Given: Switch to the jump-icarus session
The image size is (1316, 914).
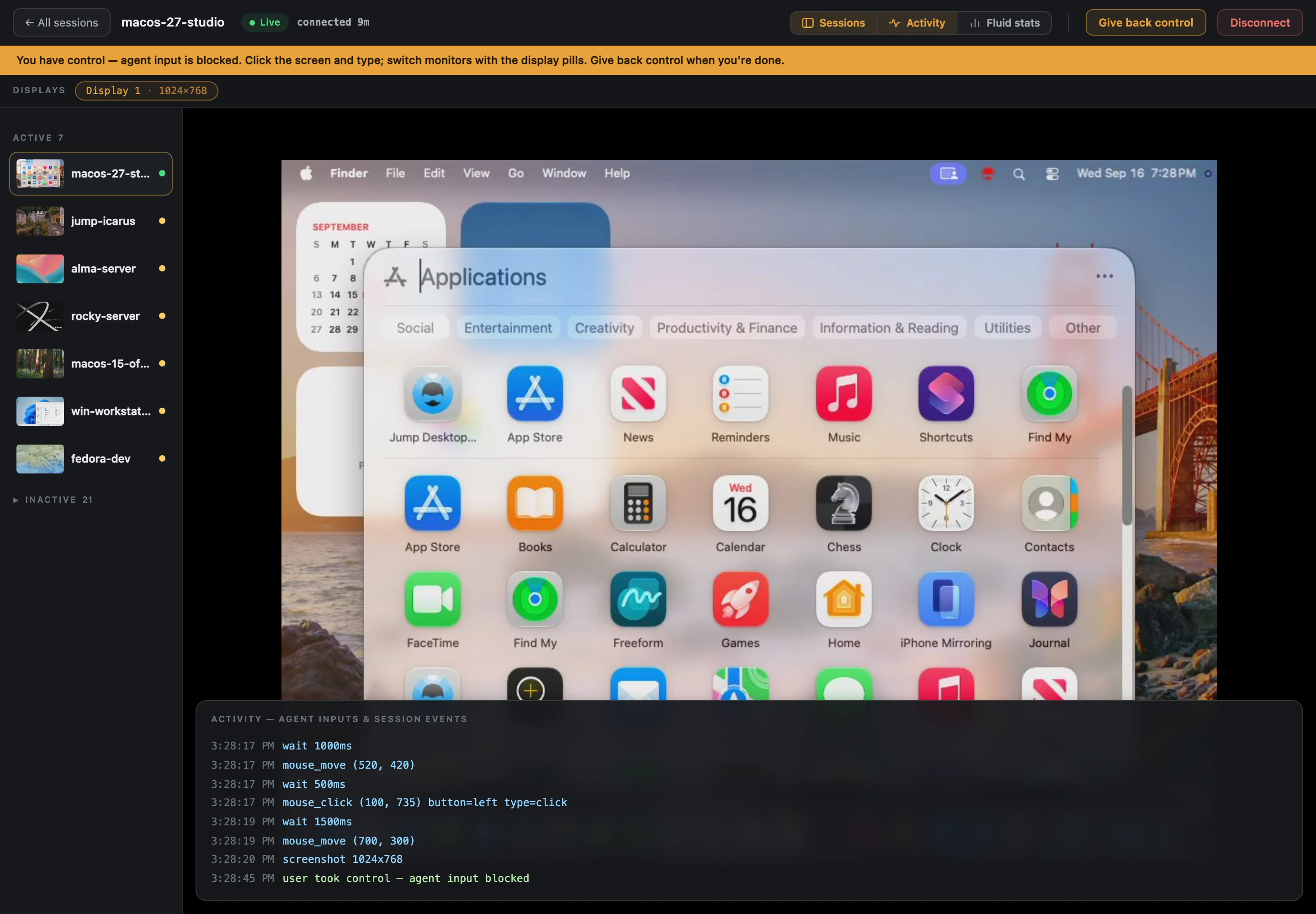Looking at the screenshot, I should 90,221.
